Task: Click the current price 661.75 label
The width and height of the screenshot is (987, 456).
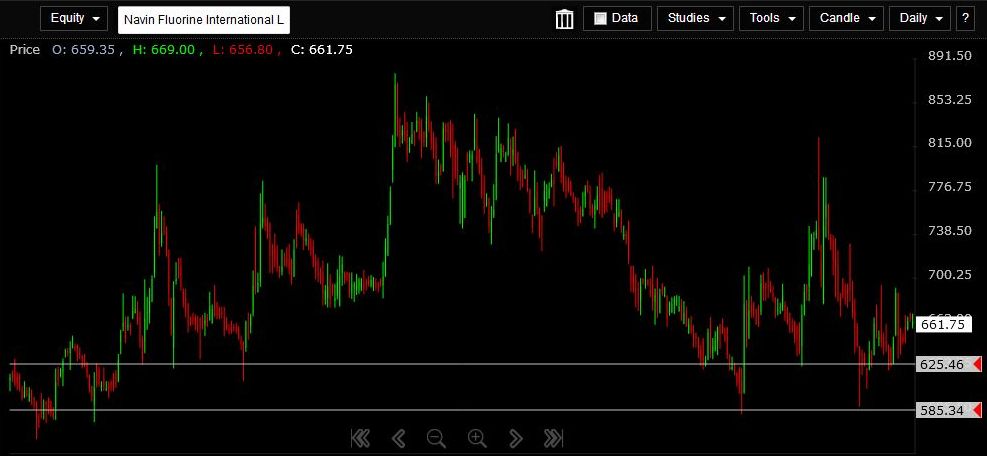Action: pos(942,324)
